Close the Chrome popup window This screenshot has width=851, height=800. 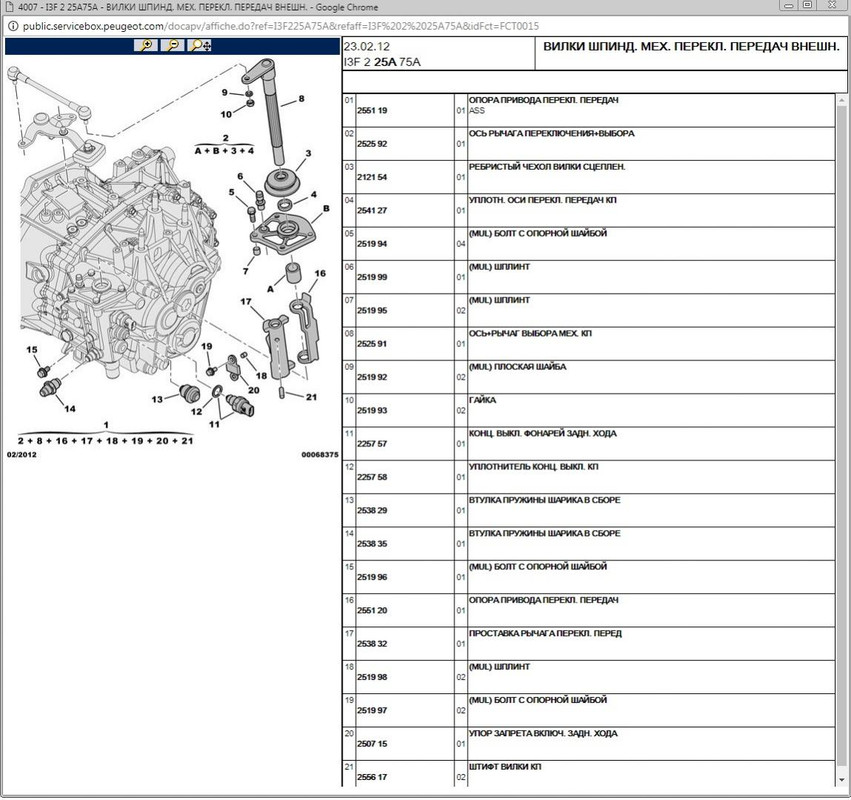pyautogui.click(x=832, y=5)
